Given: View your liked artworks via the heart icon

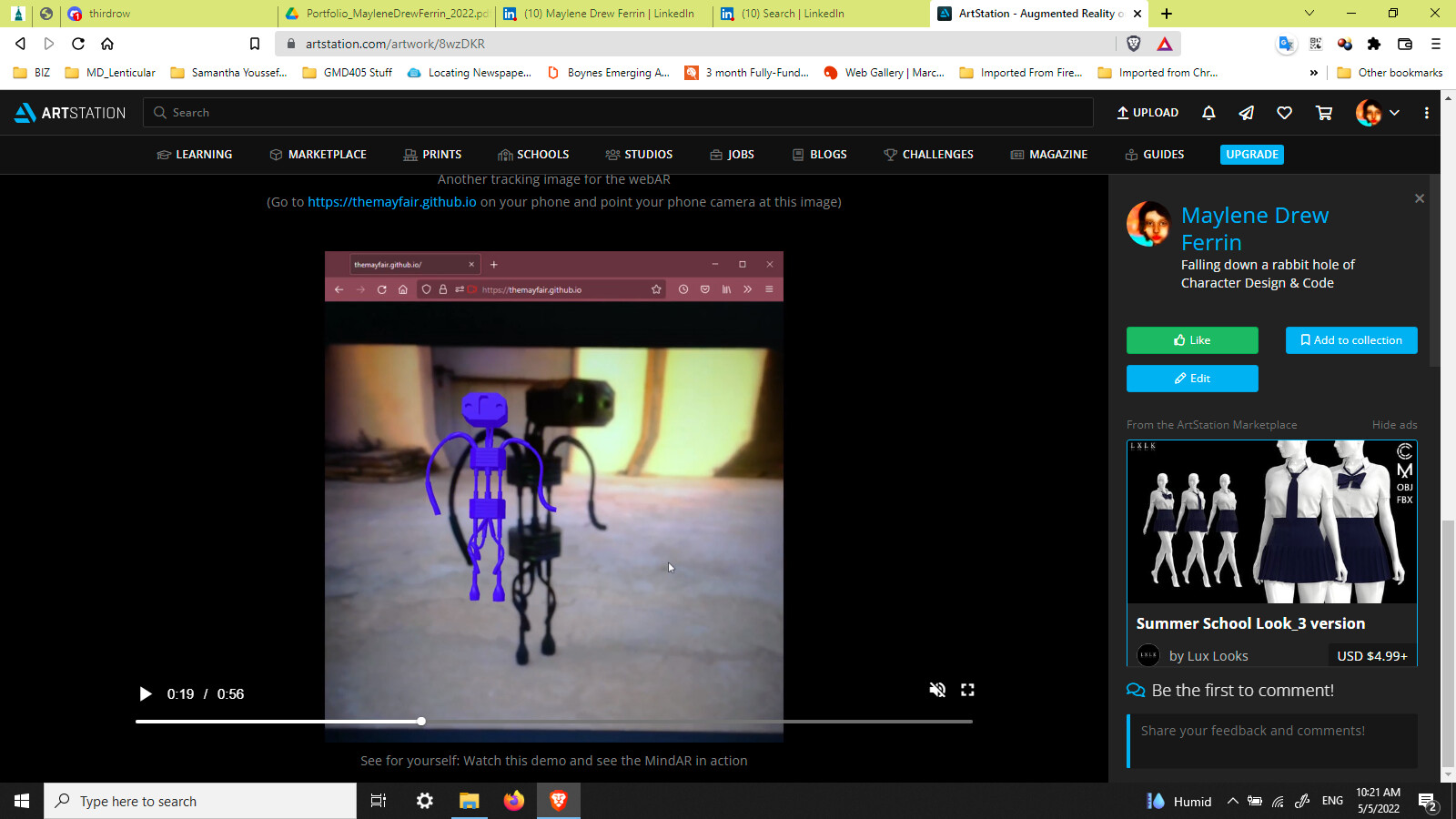Looking at the screenshot, I should click(x=1284, y=112).
